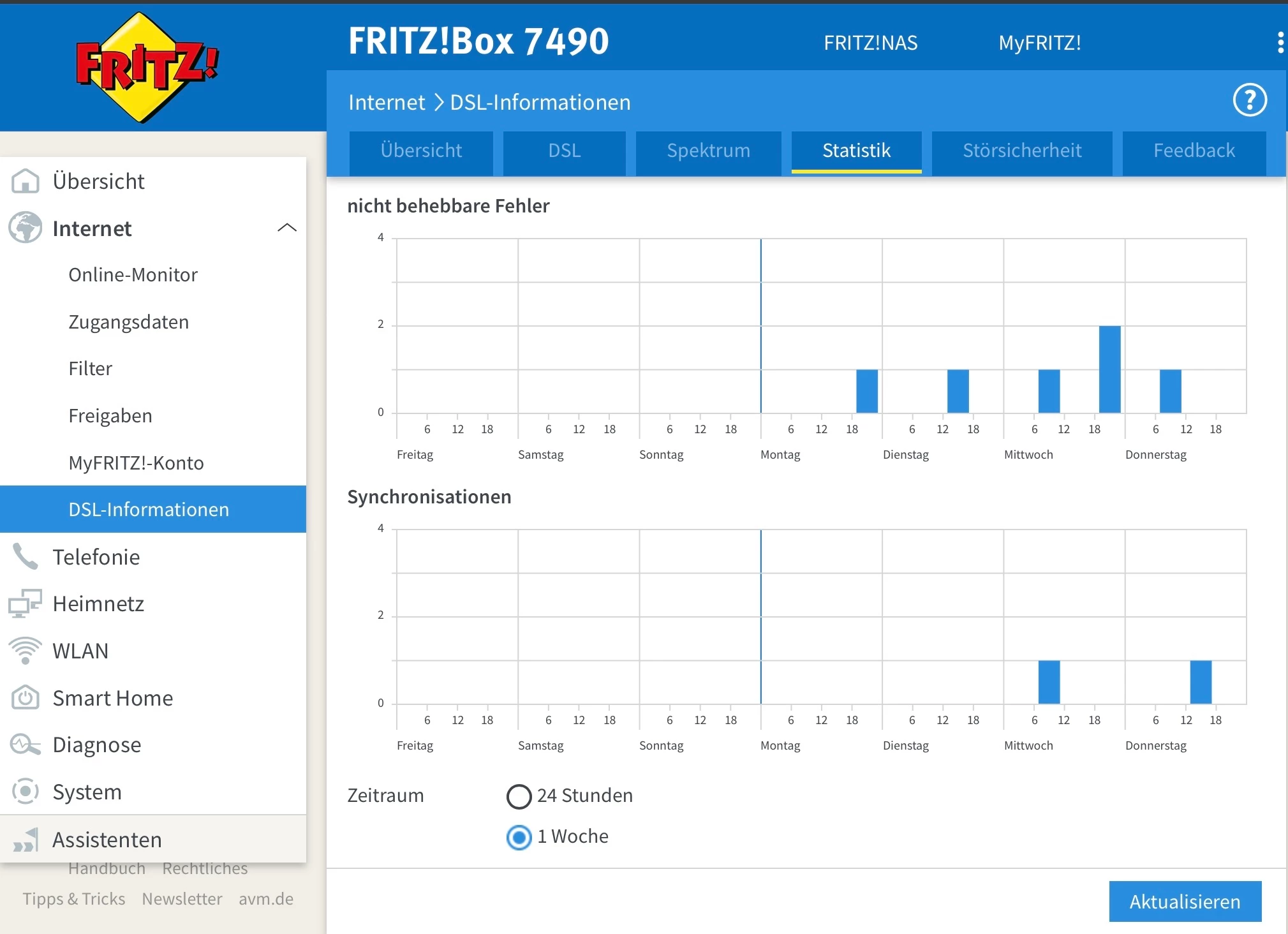
Task: Open the three-dot menu in the header
Action: tap(1280, 43)
